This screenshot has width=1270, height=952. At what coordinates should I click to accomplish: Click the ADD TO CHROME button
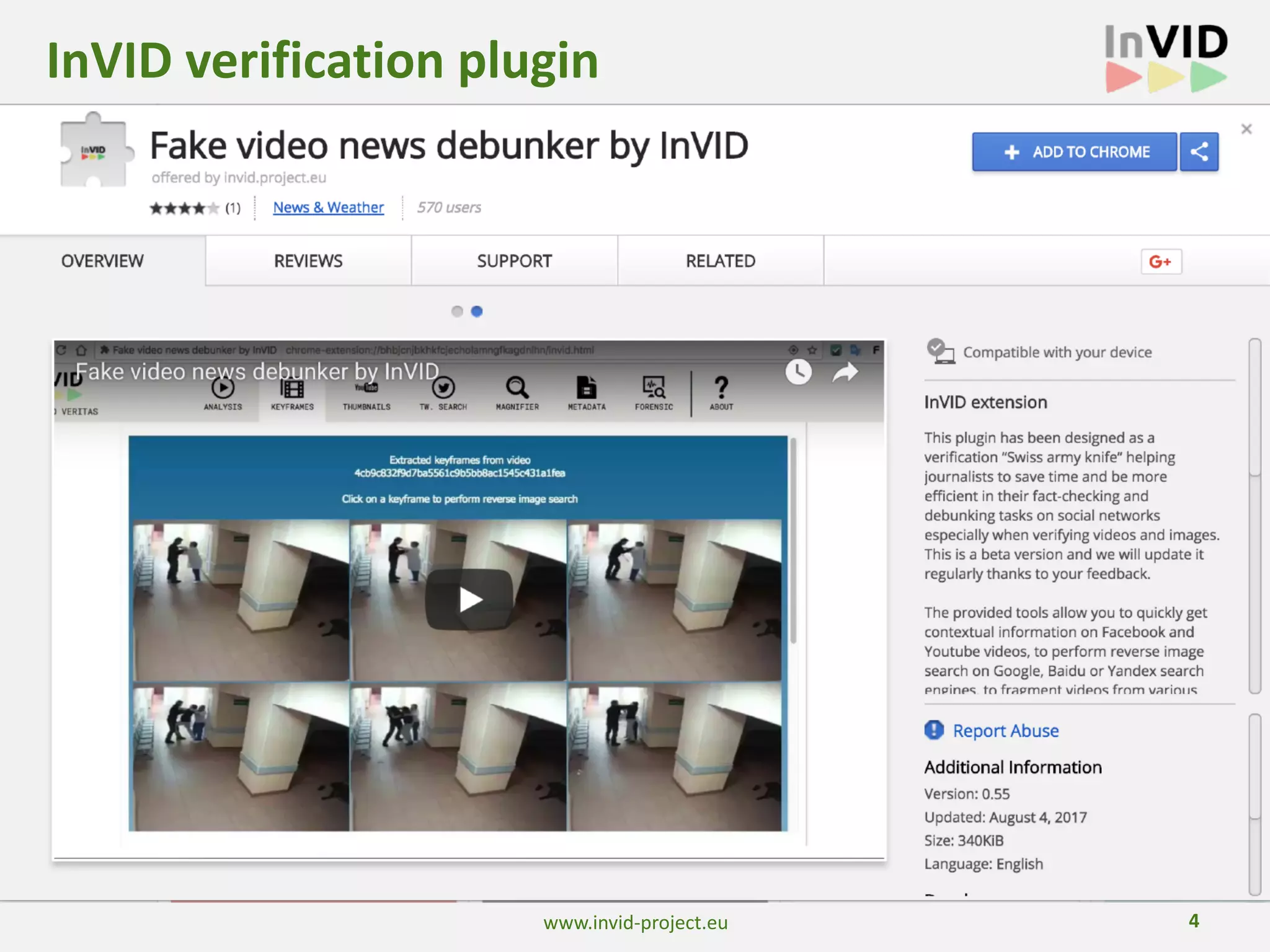1074,152
